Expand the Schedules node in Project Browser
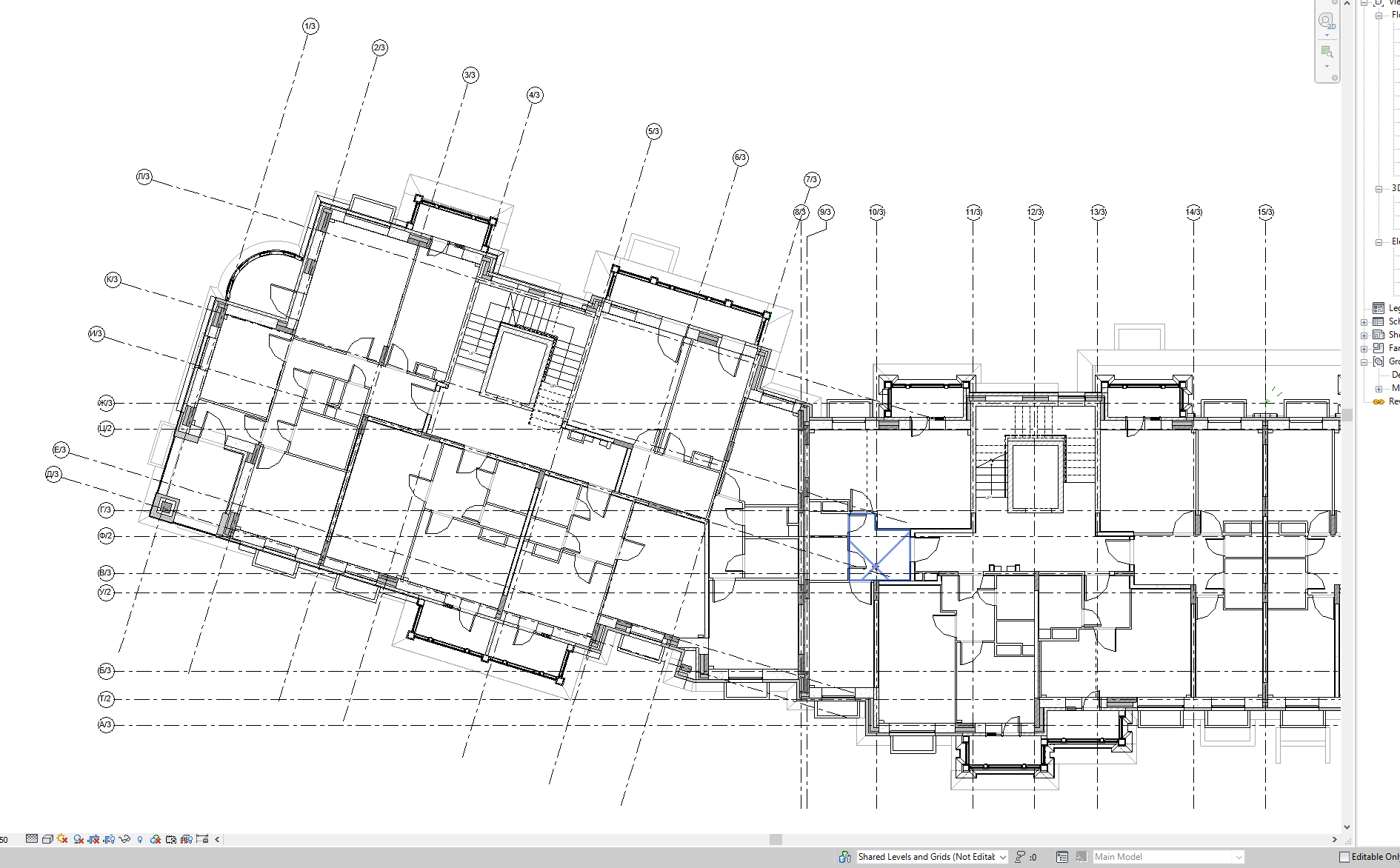Viewport: 1400px width, 868px height. 1364,322
